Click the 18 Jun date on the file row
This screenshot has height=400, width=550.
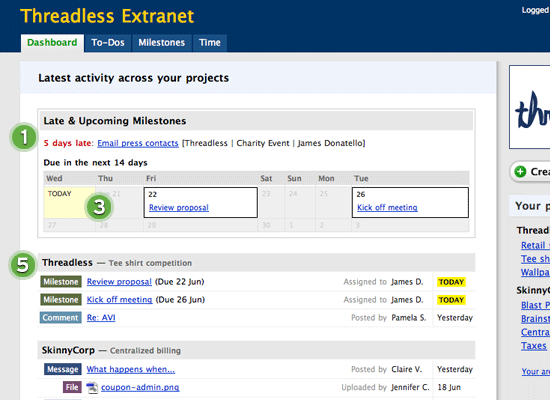coord(449,387)
